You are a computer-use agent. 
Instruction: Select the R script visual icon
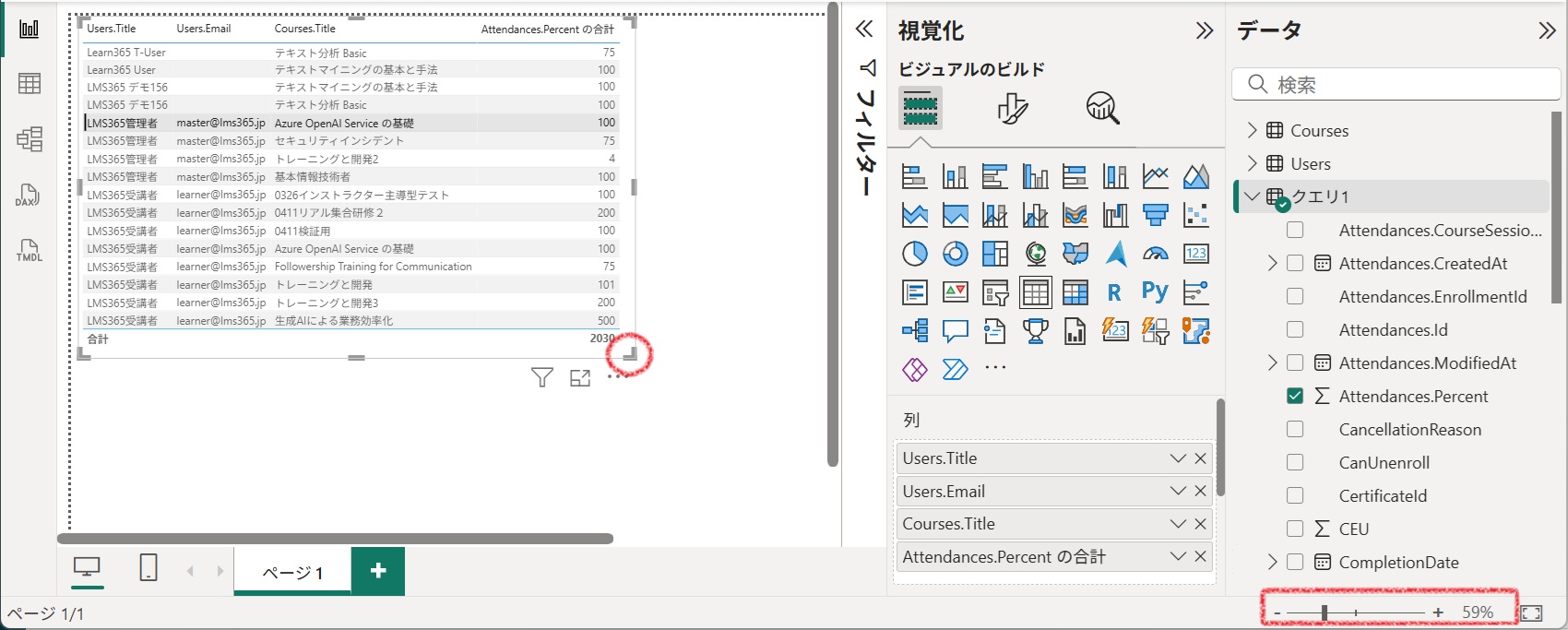pyautogui.click(x=1114, y=292)
